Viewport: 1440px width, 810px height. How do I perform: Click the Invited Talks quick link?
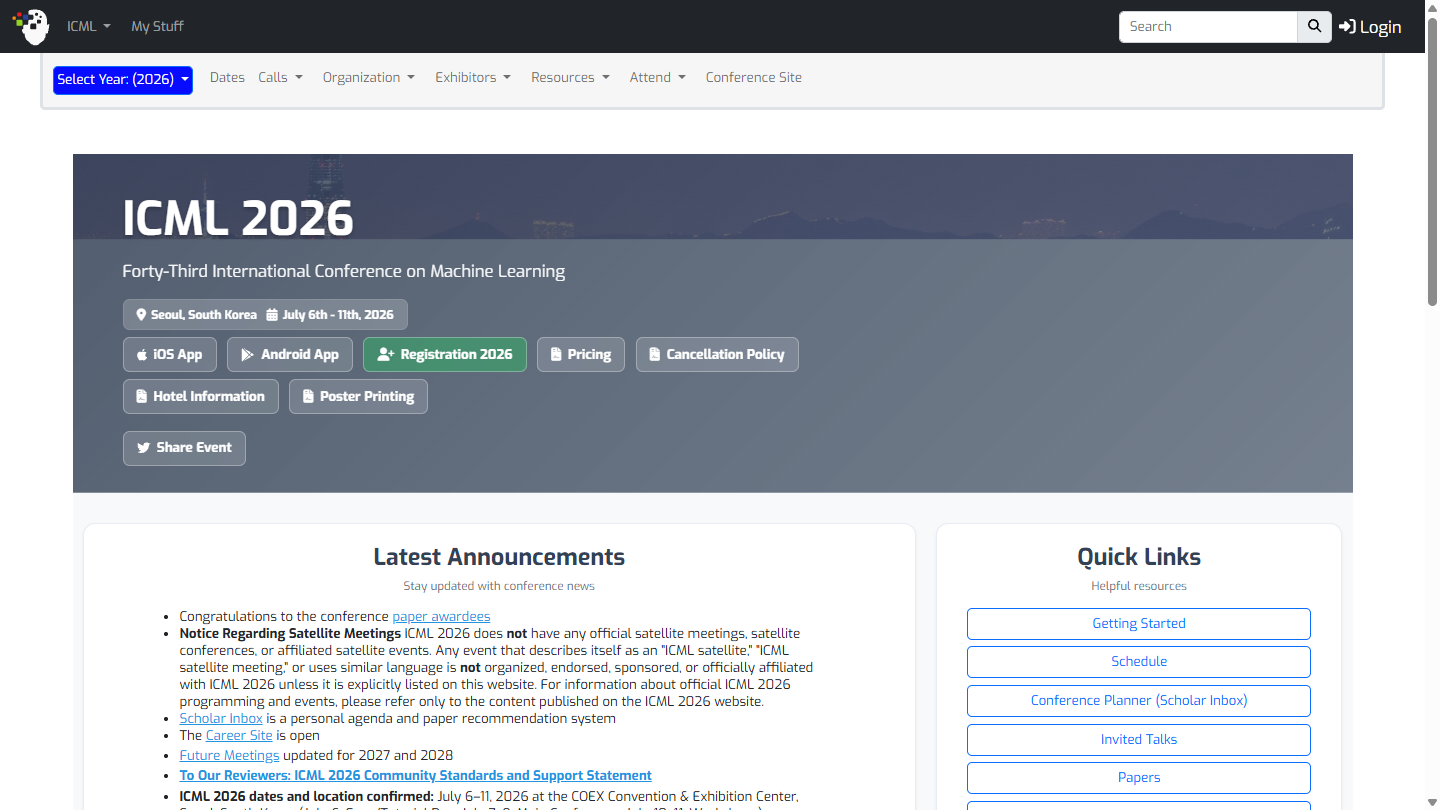tap(1139, 739)
